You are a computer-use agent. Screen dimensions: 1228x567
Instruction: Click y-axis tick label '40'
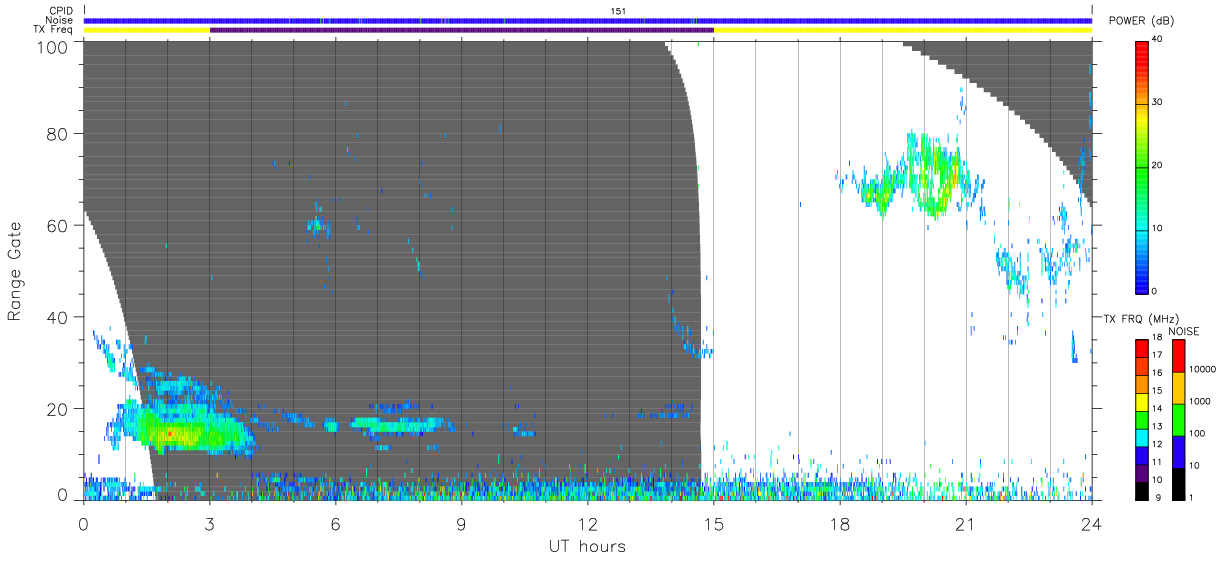click(58, 317)
